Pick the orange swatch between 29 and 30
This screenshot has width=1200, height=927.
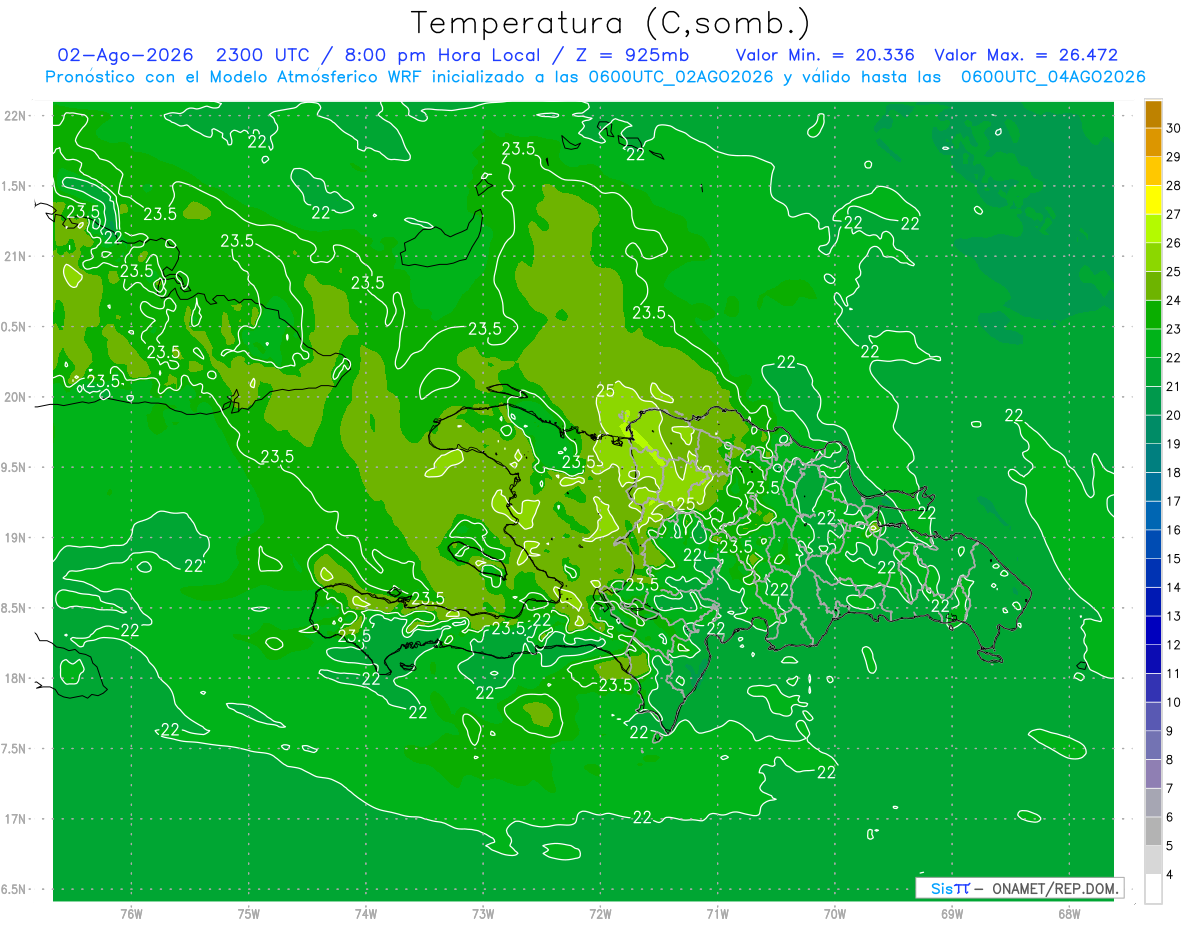click(1153, 142)
